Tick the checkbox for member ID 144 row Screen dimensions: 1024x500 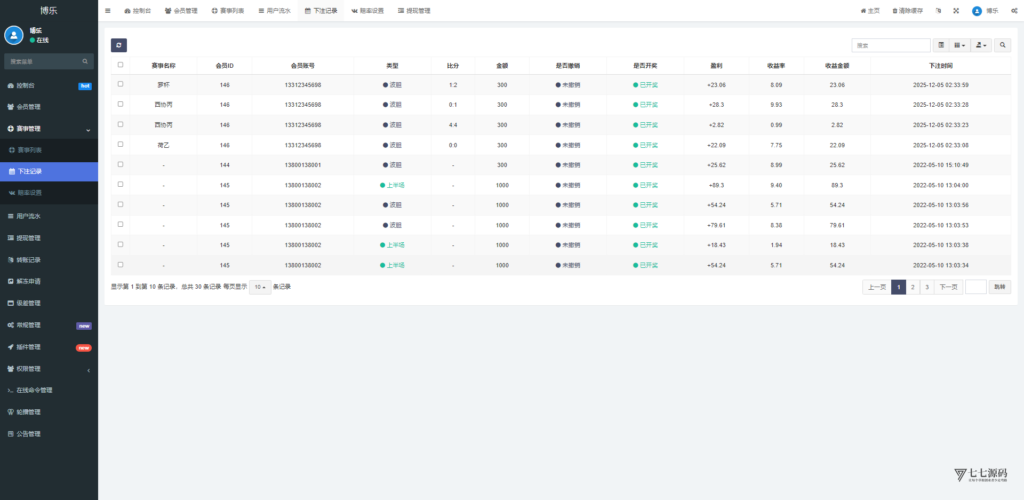pos(121,164)
